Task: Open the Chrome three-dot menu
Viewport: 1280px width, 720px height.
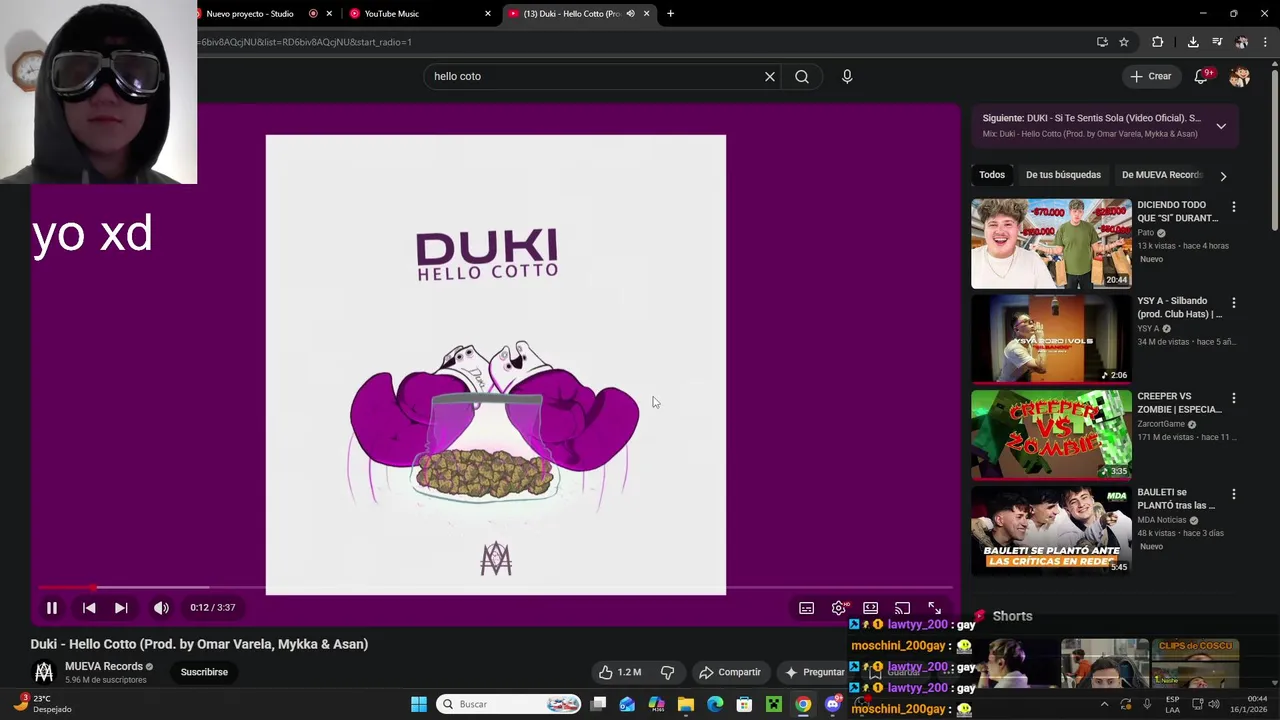Action: coord(1266,42)
